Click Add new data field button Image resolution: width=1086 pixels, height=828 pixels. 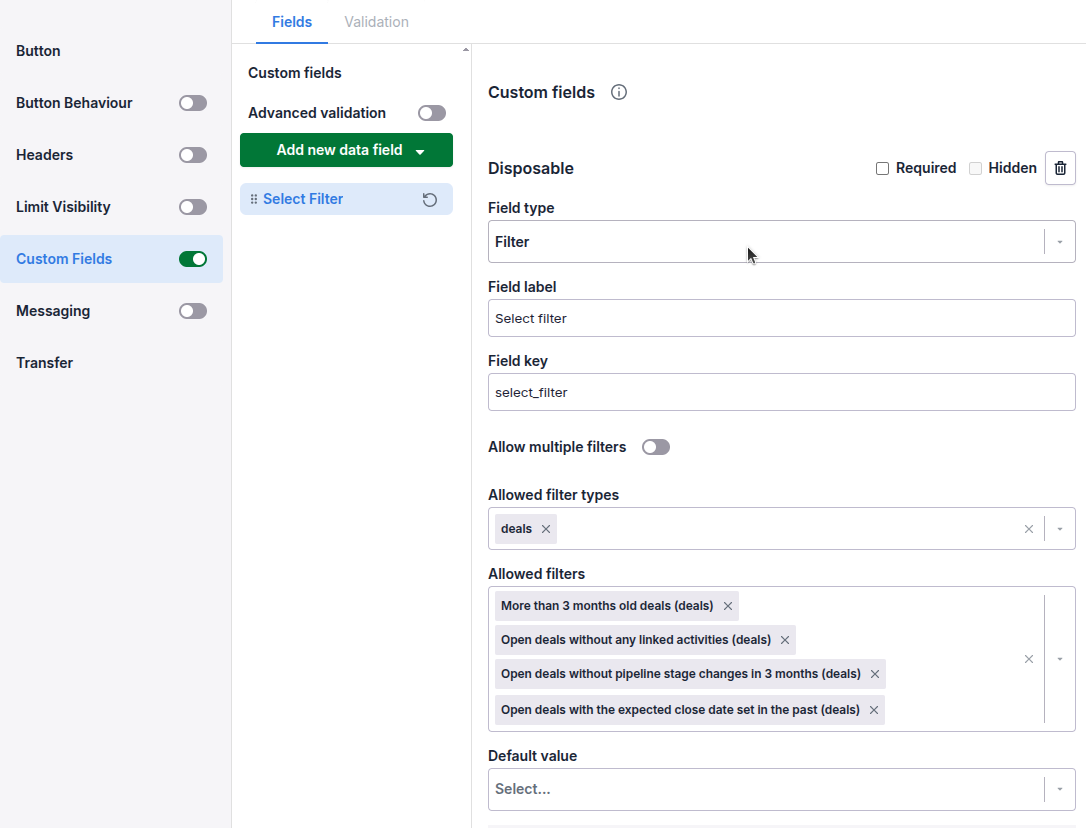click(346, 150)
